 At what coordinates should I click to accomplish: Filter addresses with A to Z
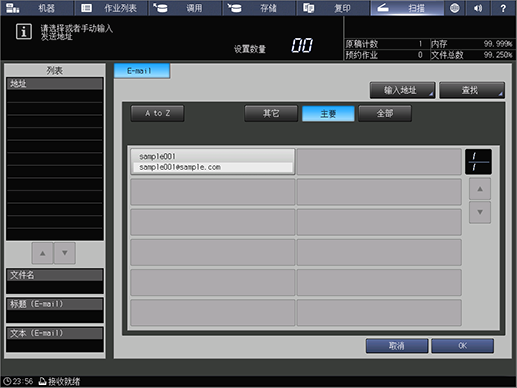tap(157, 113)
